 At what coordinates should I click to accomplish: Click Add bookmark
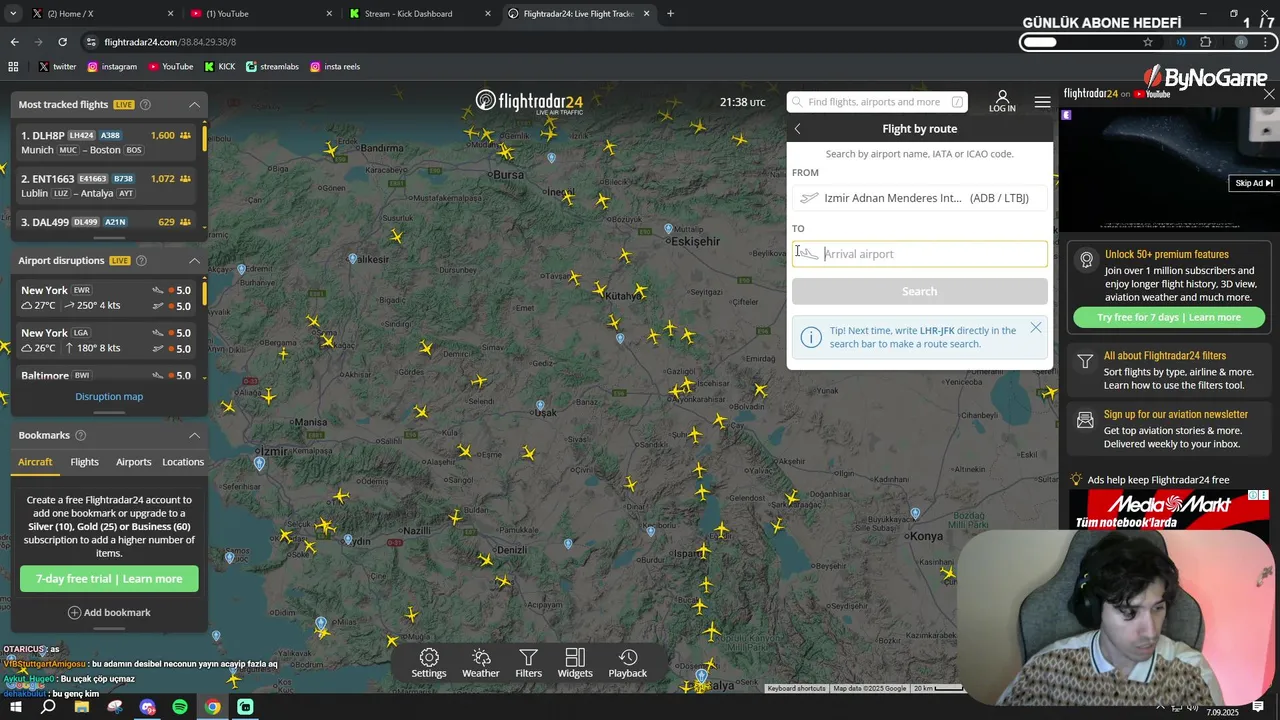(109, 612)
